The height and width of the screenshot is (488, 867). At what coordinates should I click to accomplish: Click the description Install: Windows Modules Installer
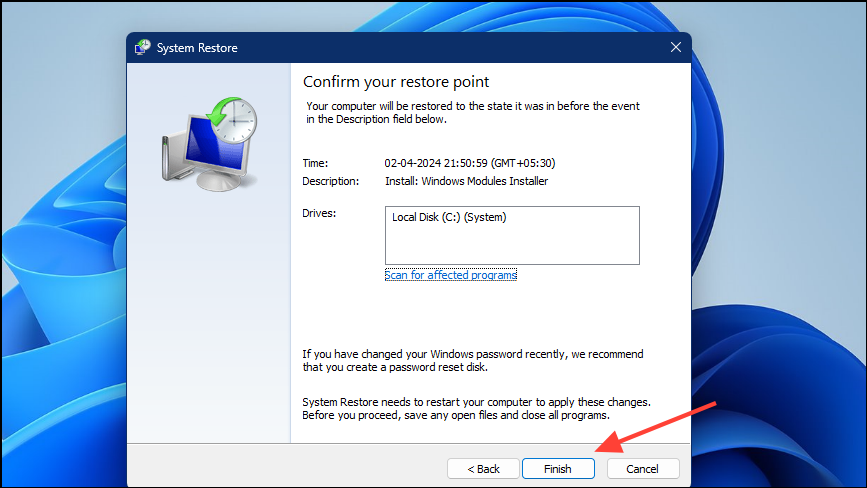click(x=466, y=181)
